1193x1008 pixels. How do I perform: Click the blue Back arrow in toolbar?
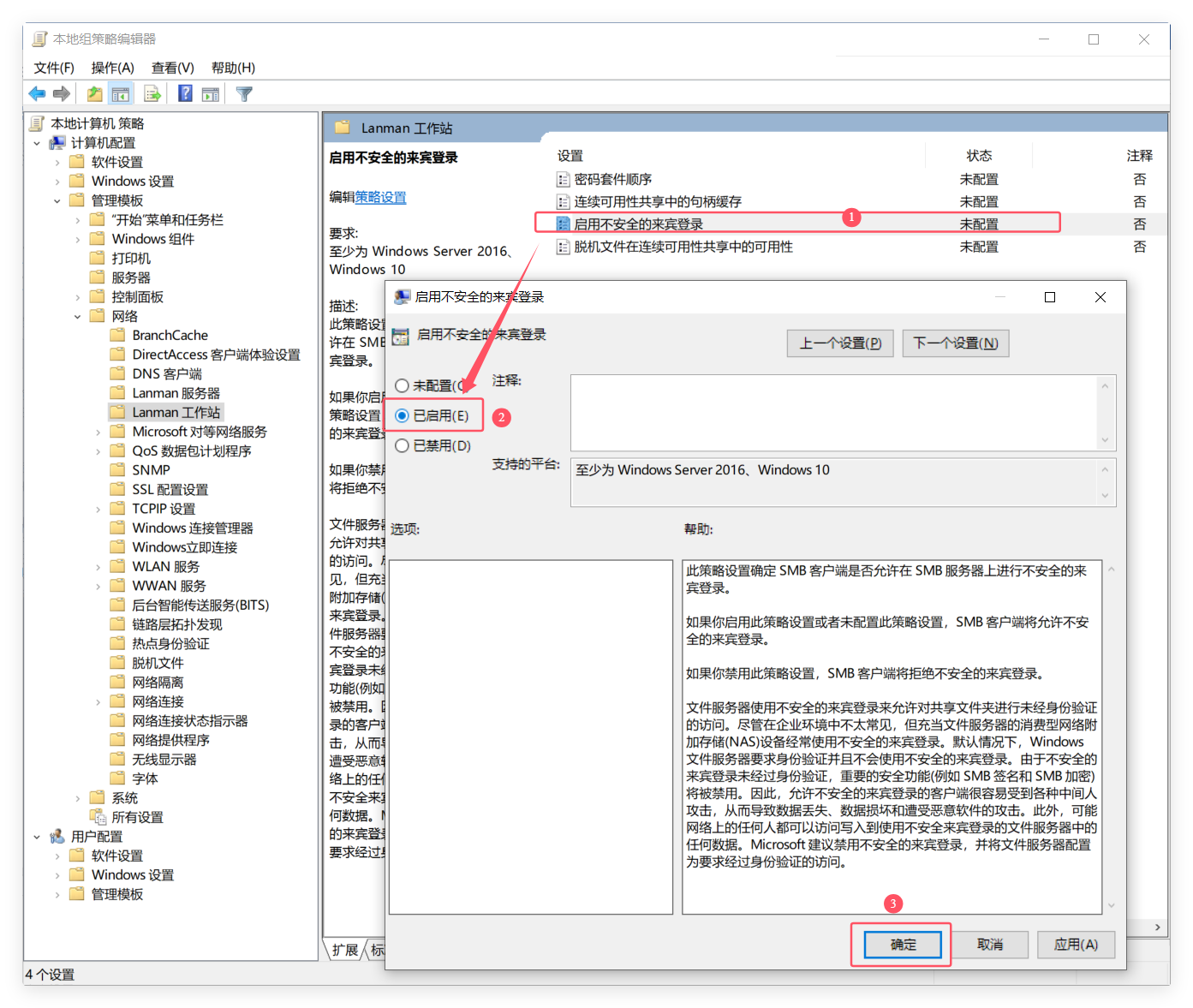[37, 94]
